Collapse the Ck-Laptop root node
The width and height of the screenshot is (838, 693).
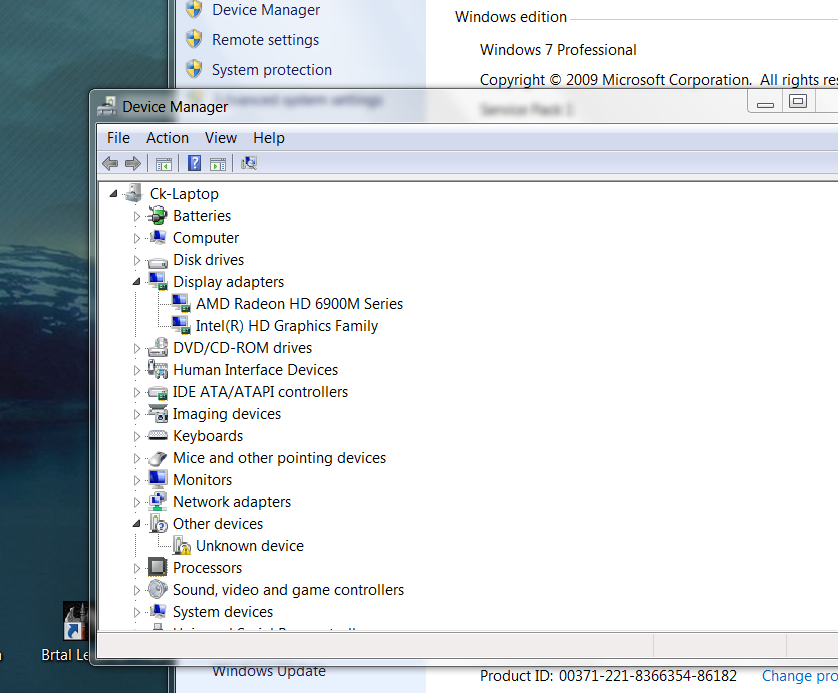pos(113,194)
